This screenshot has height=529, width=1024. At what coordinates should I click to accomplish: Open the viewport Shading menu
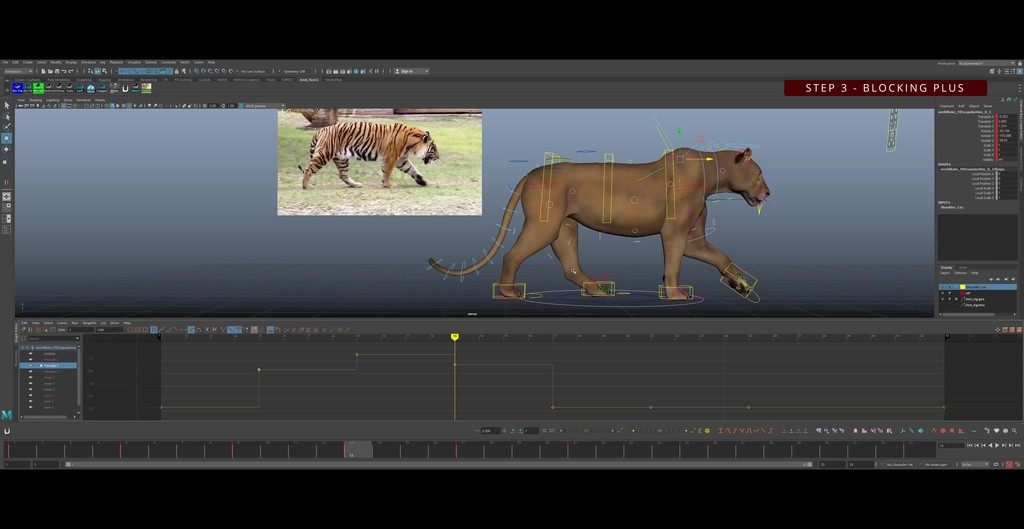[35, 100]
